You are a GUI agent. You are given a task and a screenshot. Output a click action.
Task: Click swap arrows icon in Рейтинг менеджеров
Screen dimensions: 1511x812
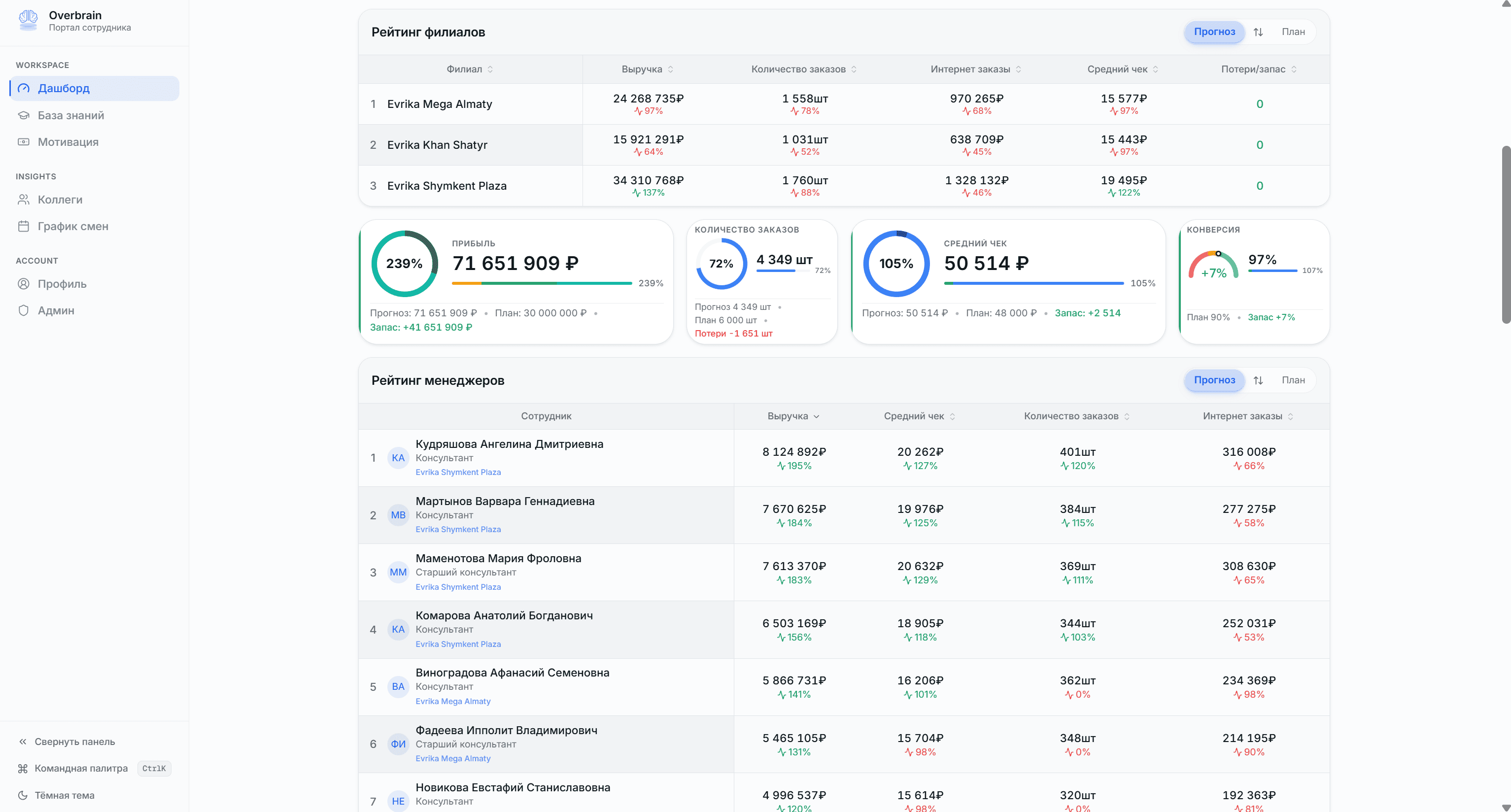(1258, 380)
